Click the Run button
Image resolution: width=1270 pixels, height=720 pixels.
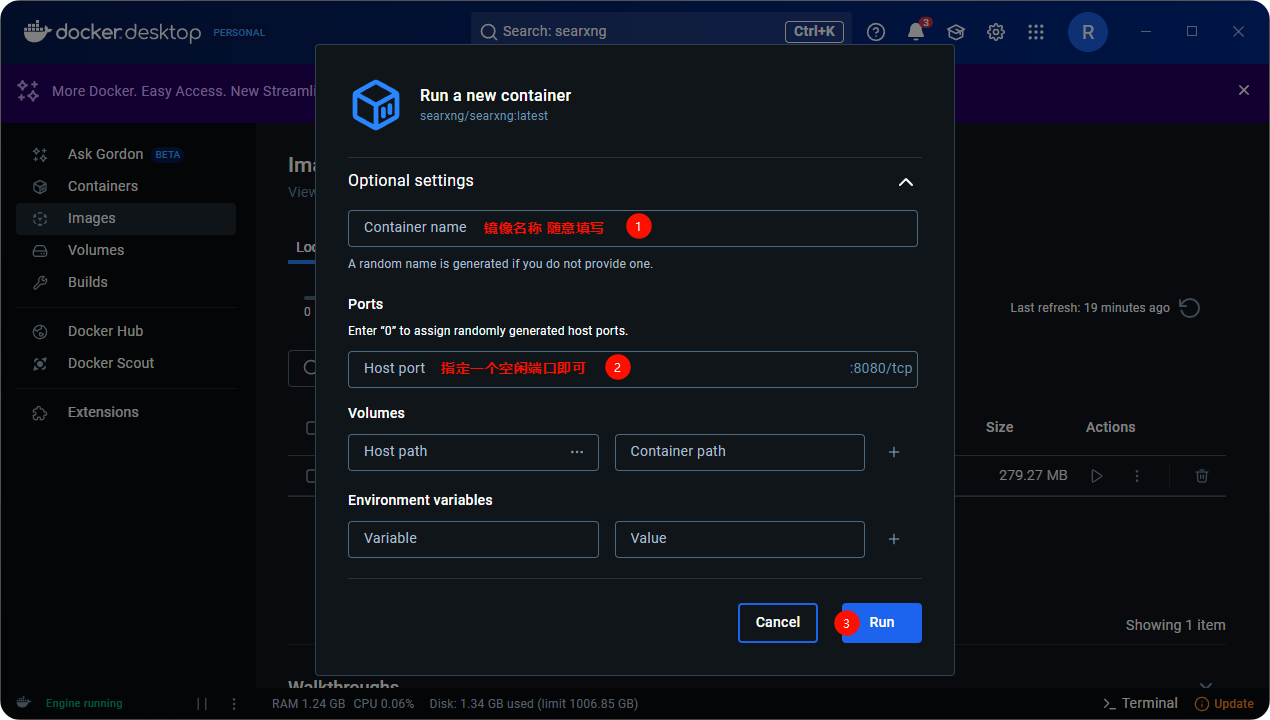[x=881, y=622]
